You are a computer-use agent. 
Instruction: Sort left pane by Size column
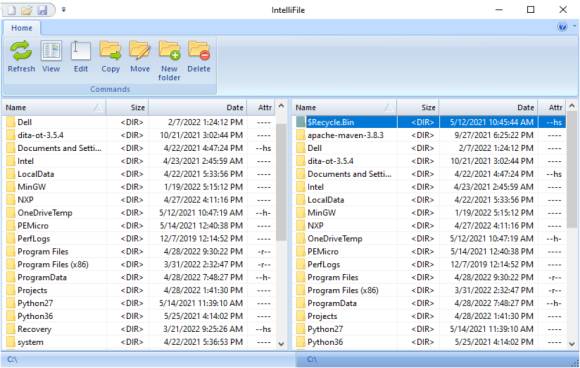point(127,108)
